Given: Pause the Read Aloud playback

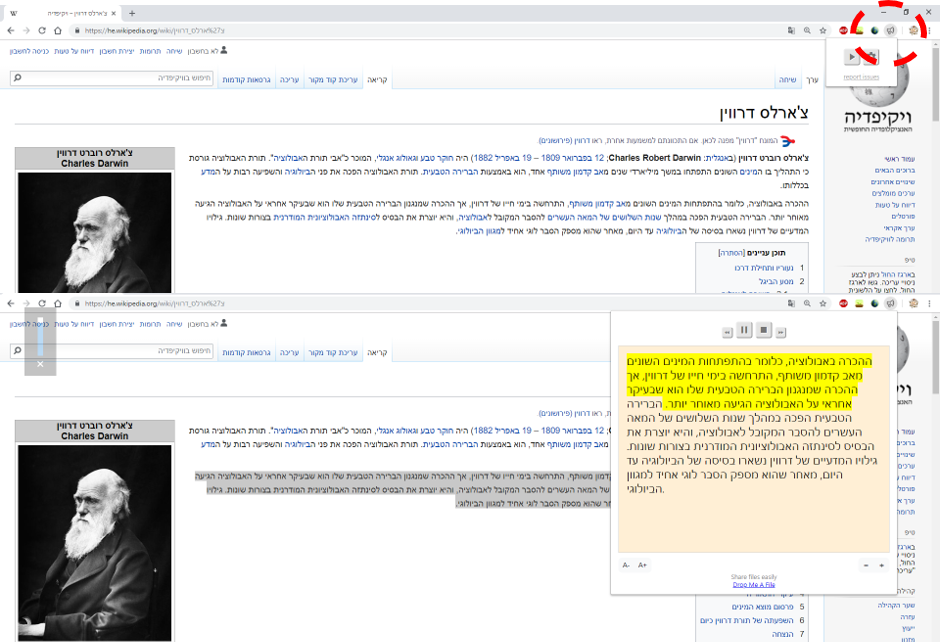Looking at the screenshot, I should click(744, 330).
